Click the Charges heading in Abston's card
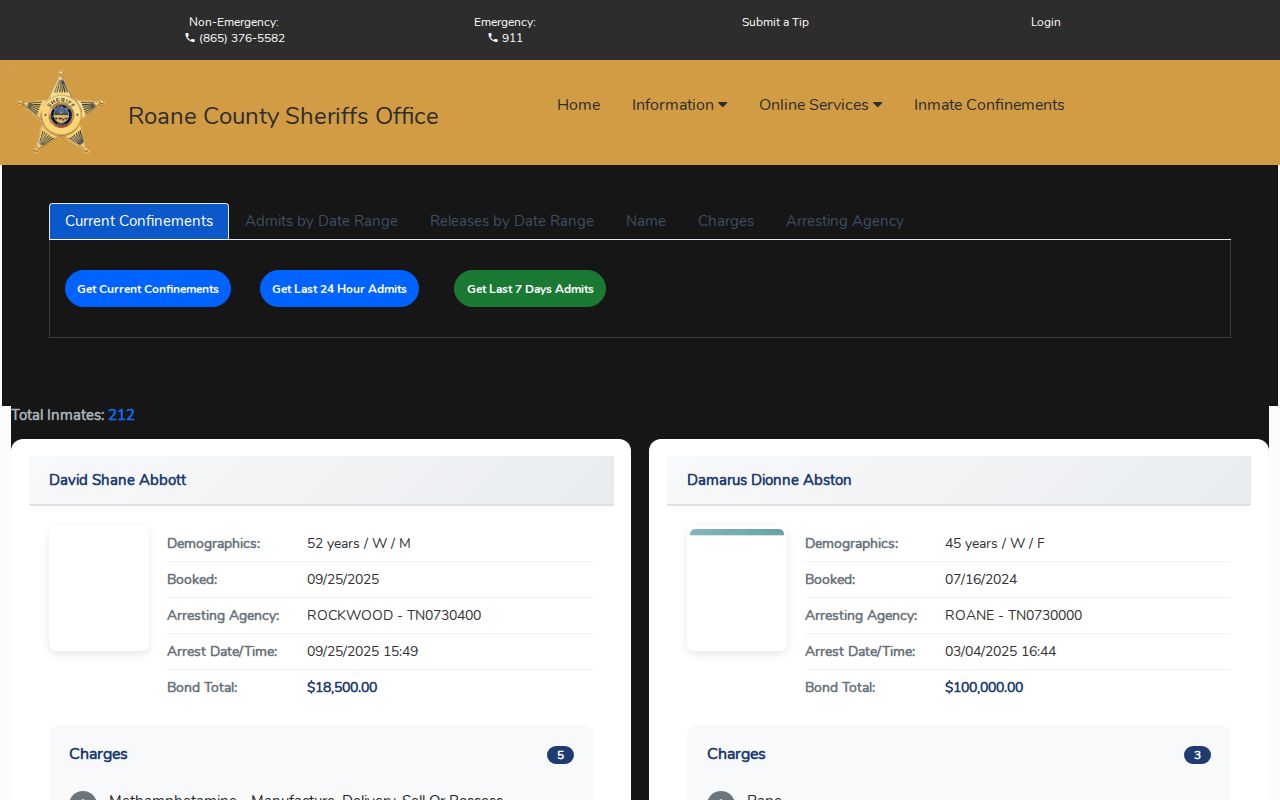This screenshot has height=800, width=1280. [736, 754]
